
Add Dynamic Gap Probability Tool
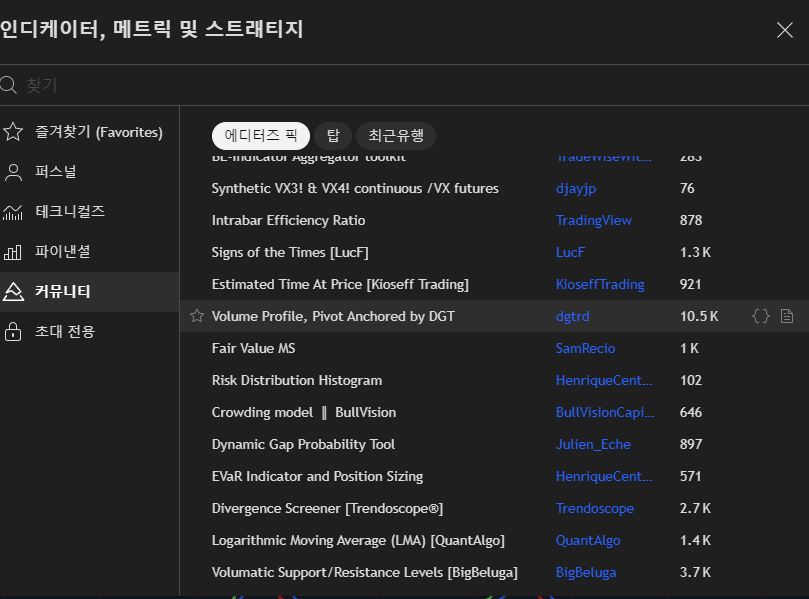(303, 444)
